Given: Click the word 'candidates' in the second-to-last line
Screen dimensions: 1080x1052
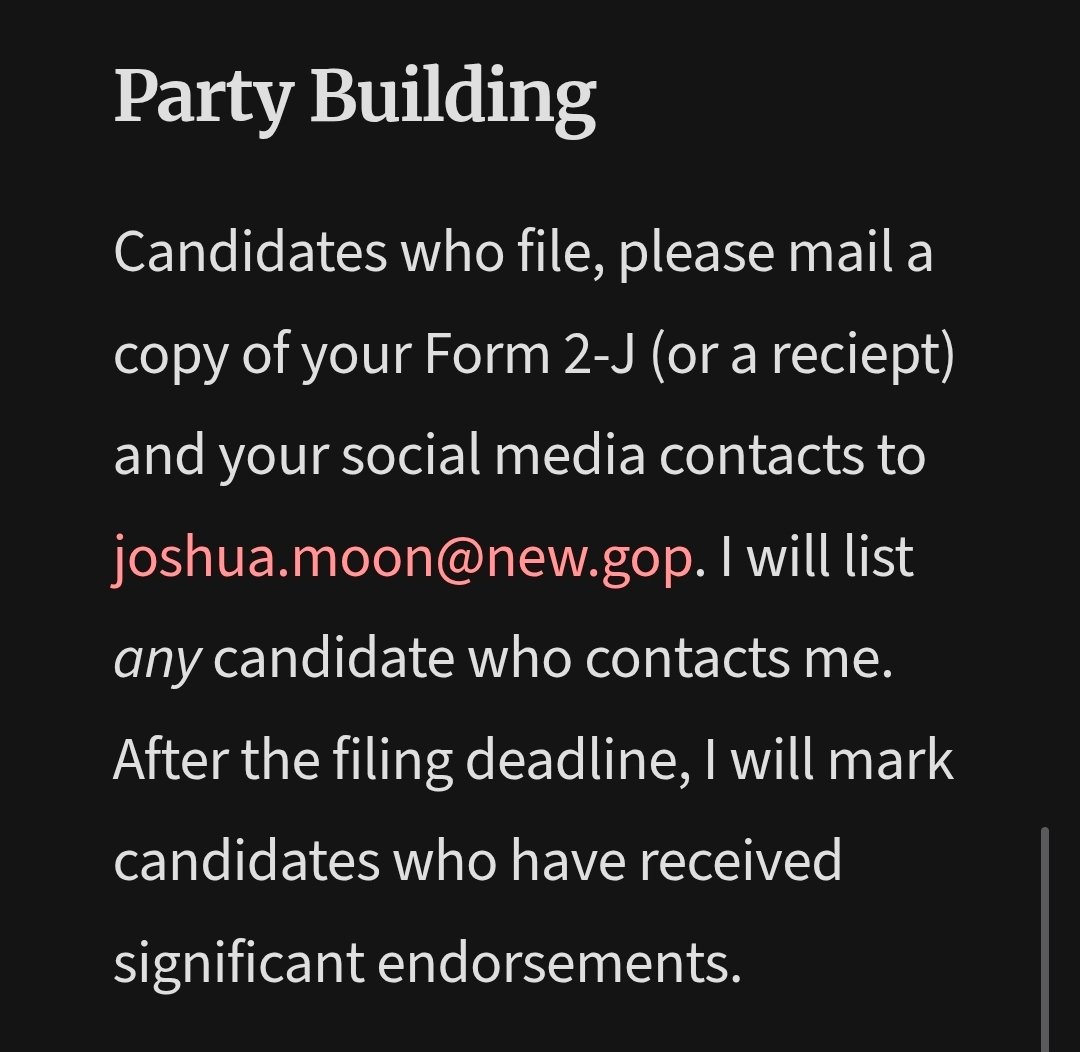Looking at the screenshot, I should pos(247,862).
